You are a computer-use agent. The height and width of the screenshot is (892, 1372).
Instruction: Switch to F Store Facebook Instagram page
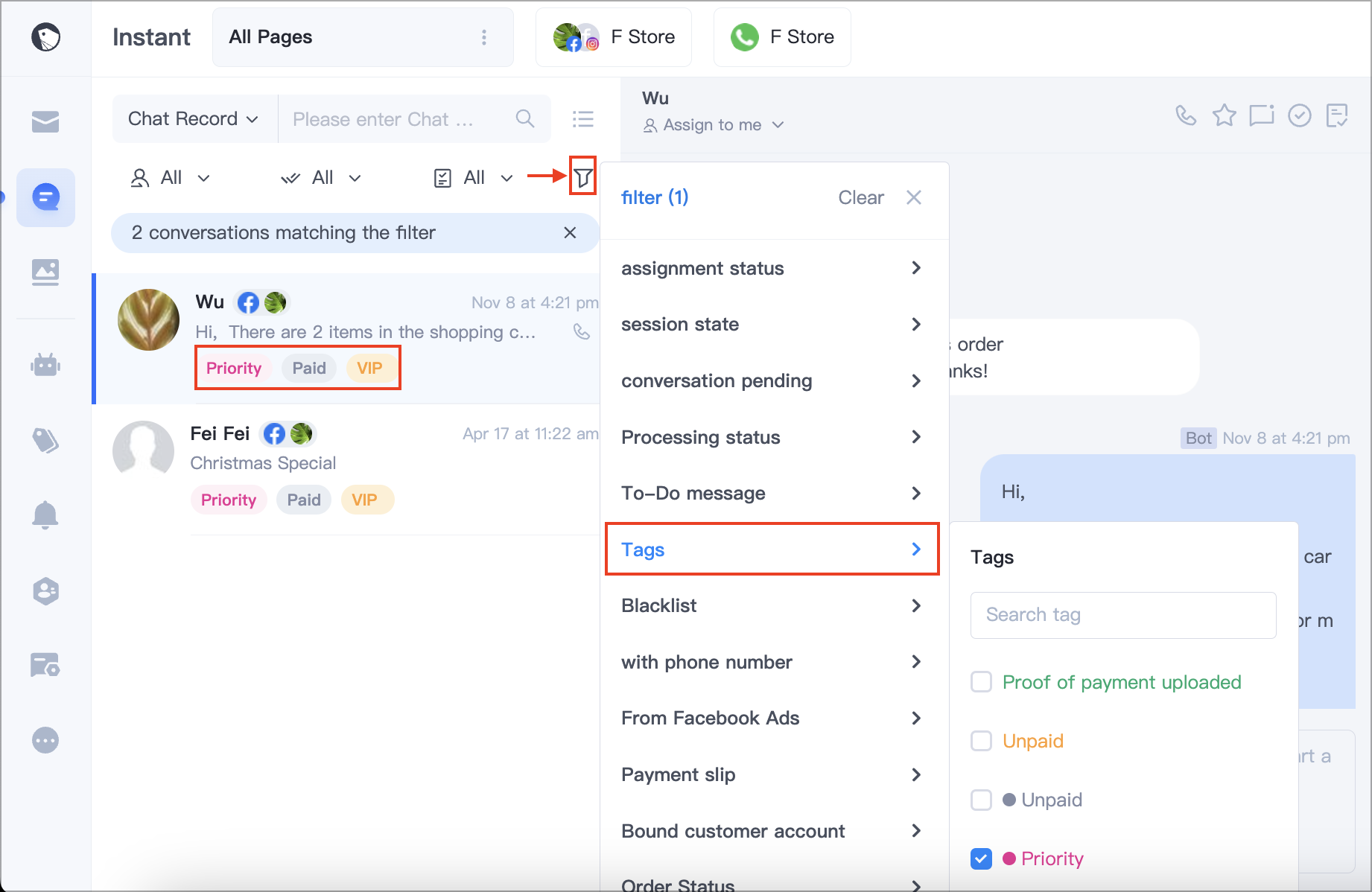coord(613,37)
